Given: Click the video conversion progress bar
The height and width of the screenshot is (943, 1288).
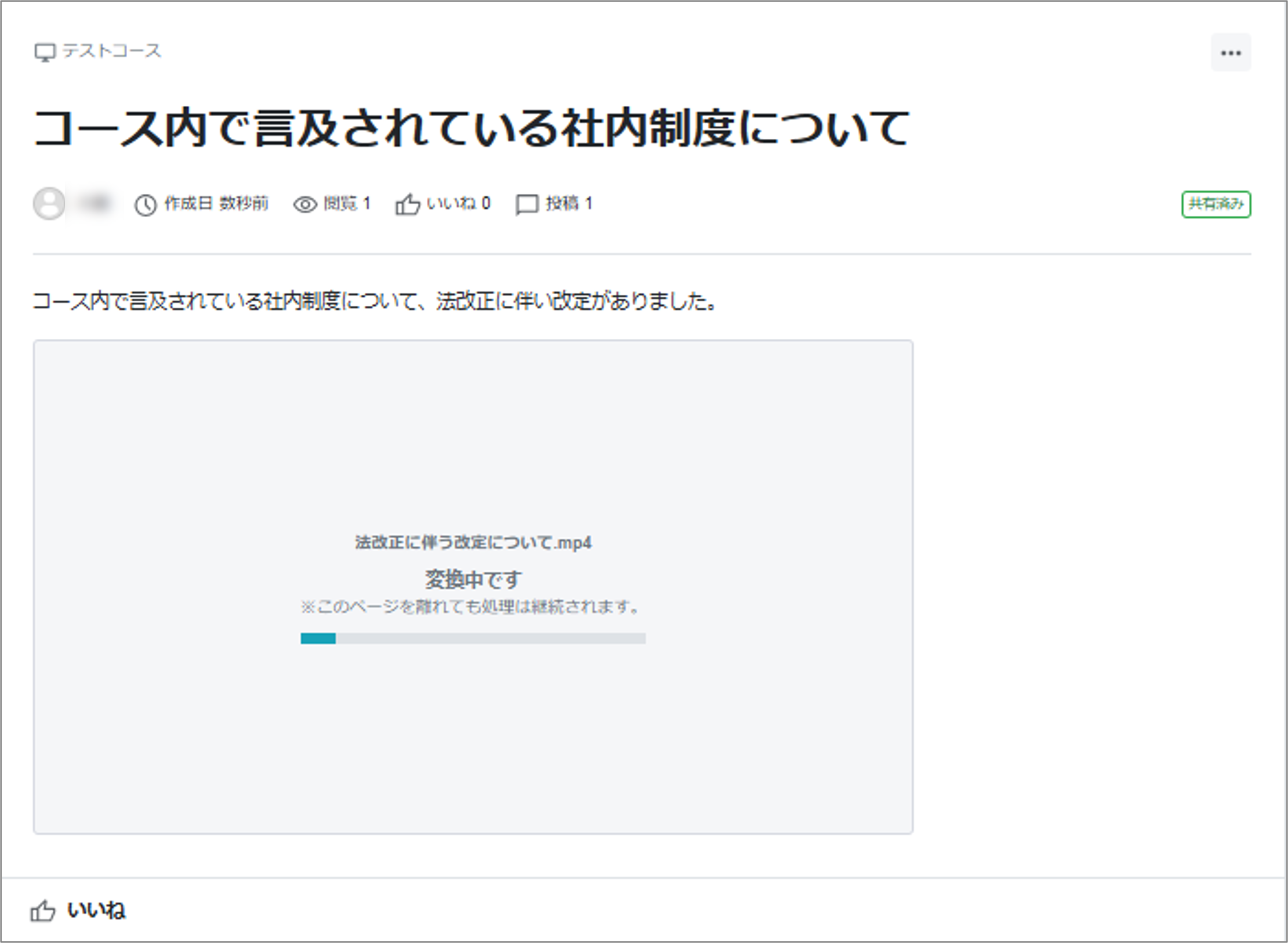Looking at the screenshot, I should [472, 638].
